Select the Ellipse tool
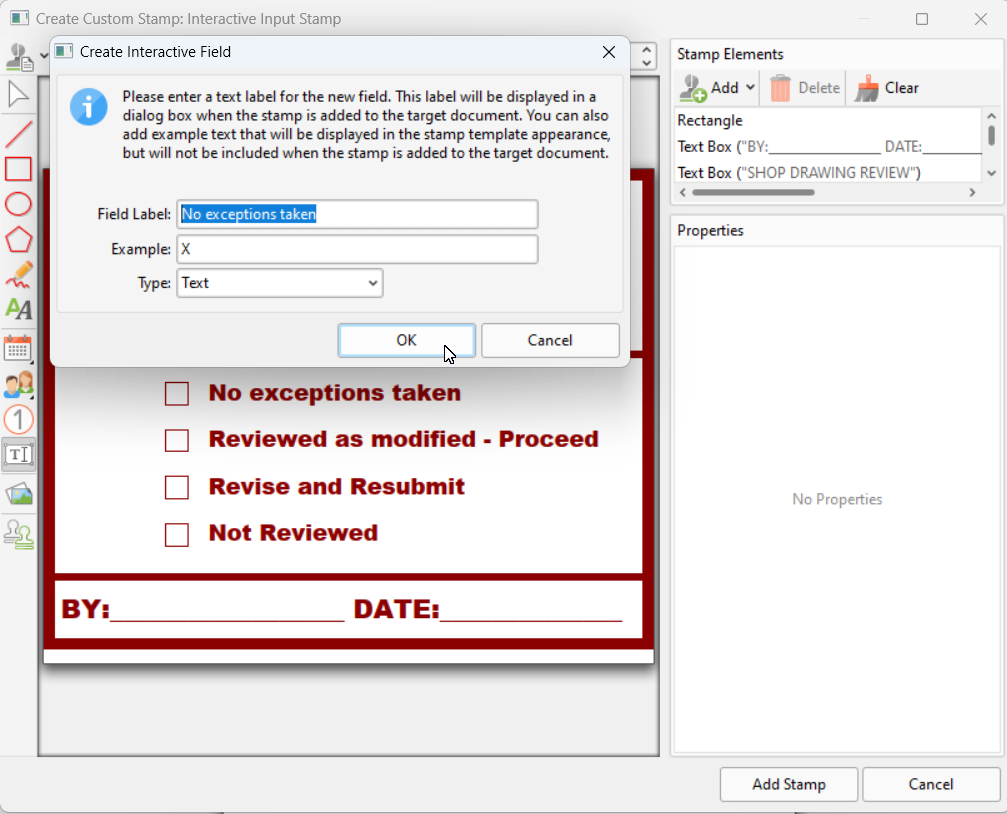The height and width of the screenshot is (814, 1007). click(x=18, y=204)
